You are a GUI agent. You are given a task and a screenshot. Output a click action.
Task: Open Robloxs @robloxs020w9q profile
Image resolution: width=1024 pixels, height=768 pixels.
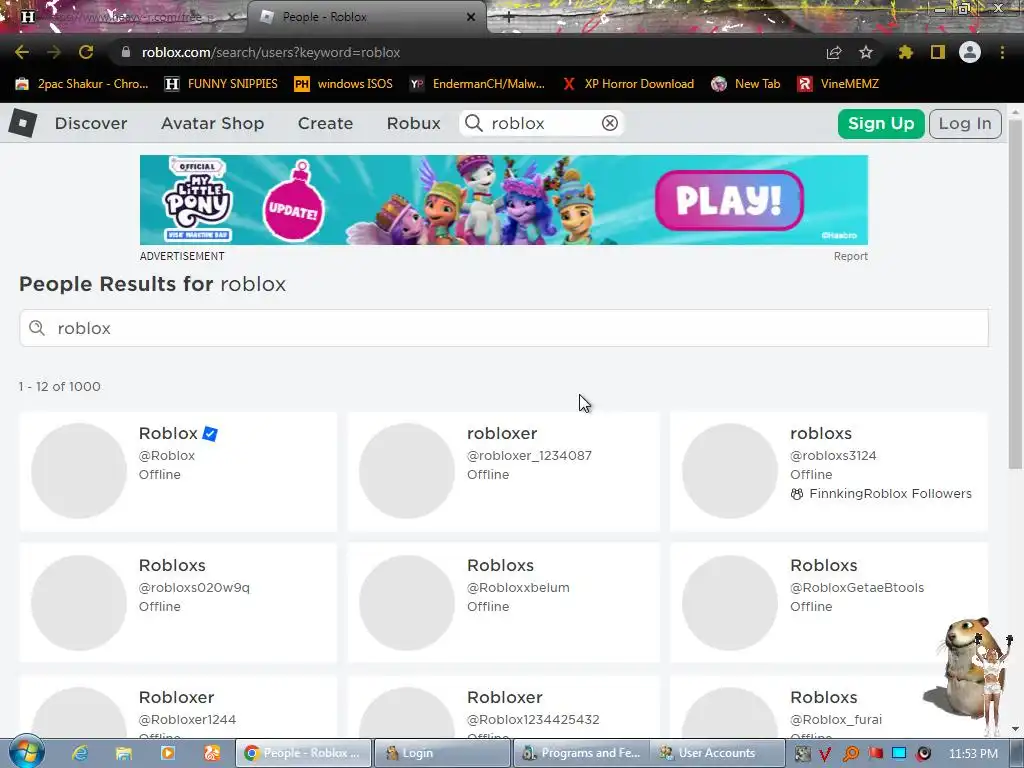(x=178, y=603)
